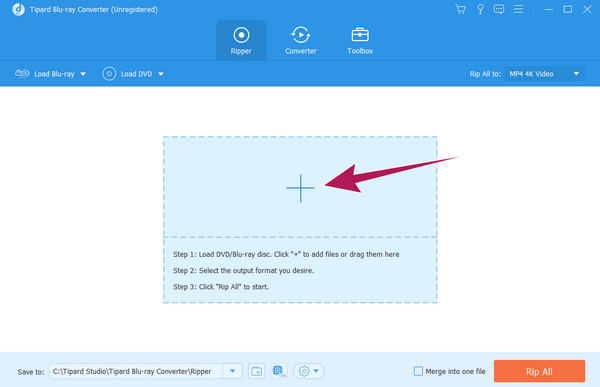Close the Tipard Blu-ray Converter window

click(x=587, y=9)
